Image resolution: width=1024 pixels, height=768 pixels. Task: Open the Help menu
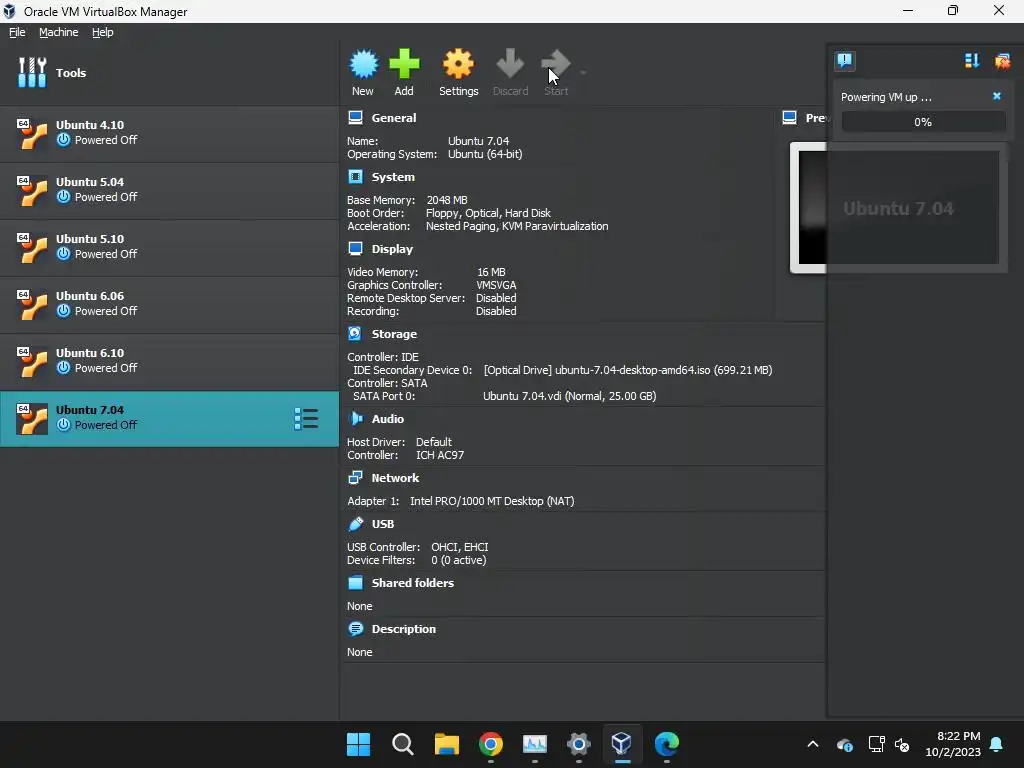(x=103, y=32)
